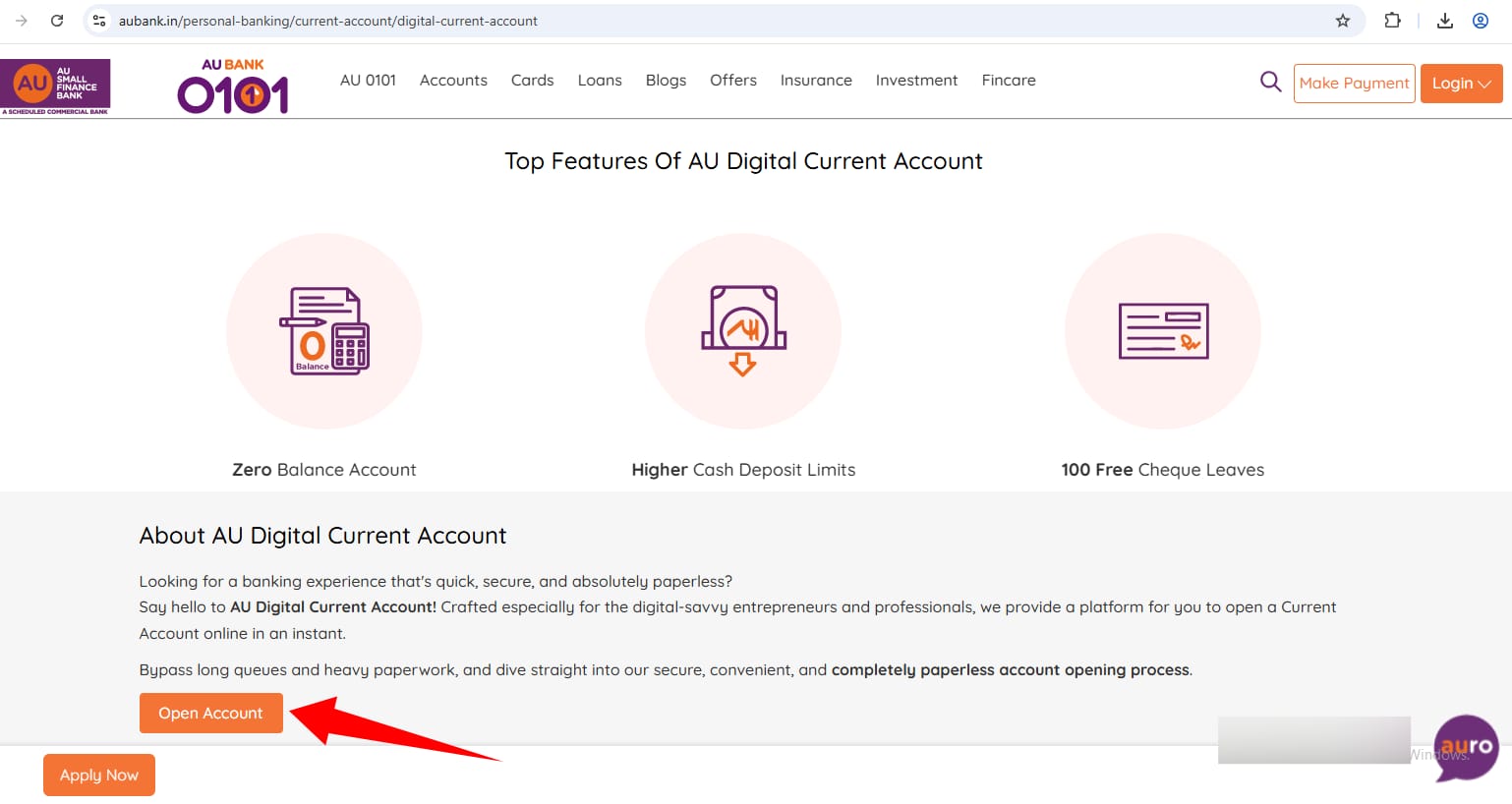Viewport: 1512px width, 804px height.
Task: Open the search magnifier icon
Action: pyautogui.click(x=1270, y=83)
